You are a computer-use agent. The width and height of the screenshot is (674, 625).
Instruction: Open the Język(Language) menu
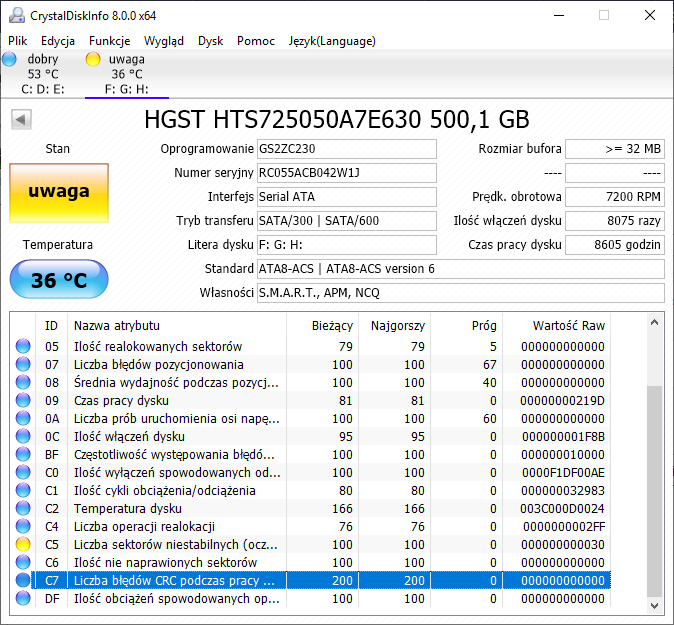[x=332, y=41]
